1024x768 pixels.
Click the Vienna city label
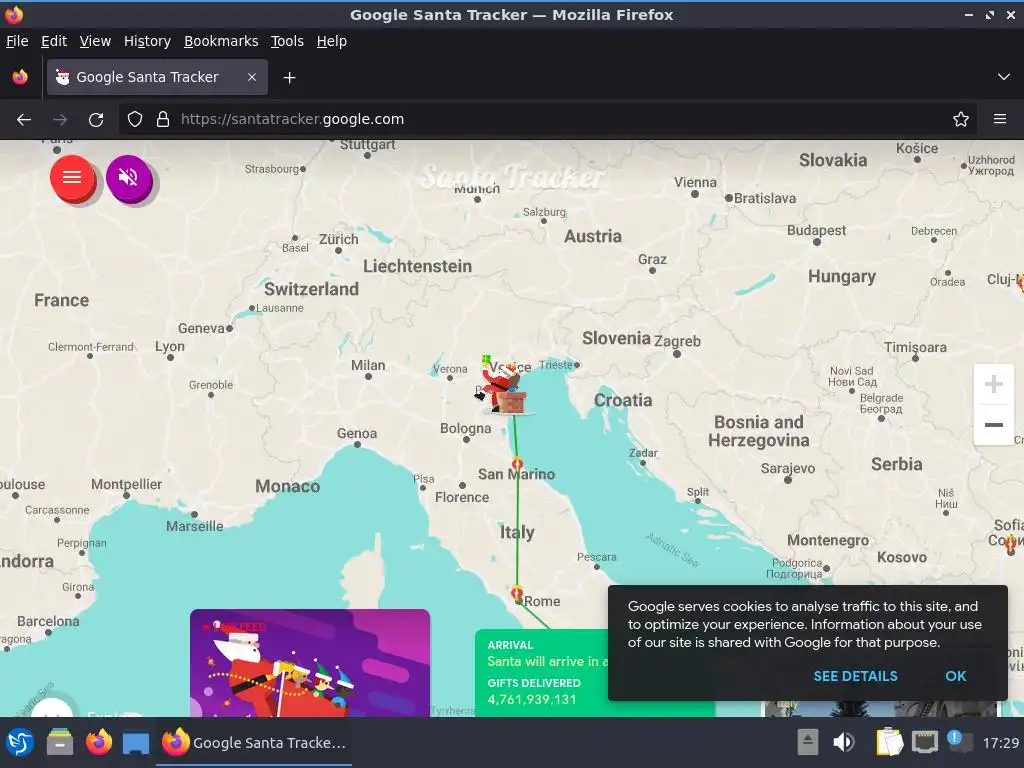click(x=696, y=182)
